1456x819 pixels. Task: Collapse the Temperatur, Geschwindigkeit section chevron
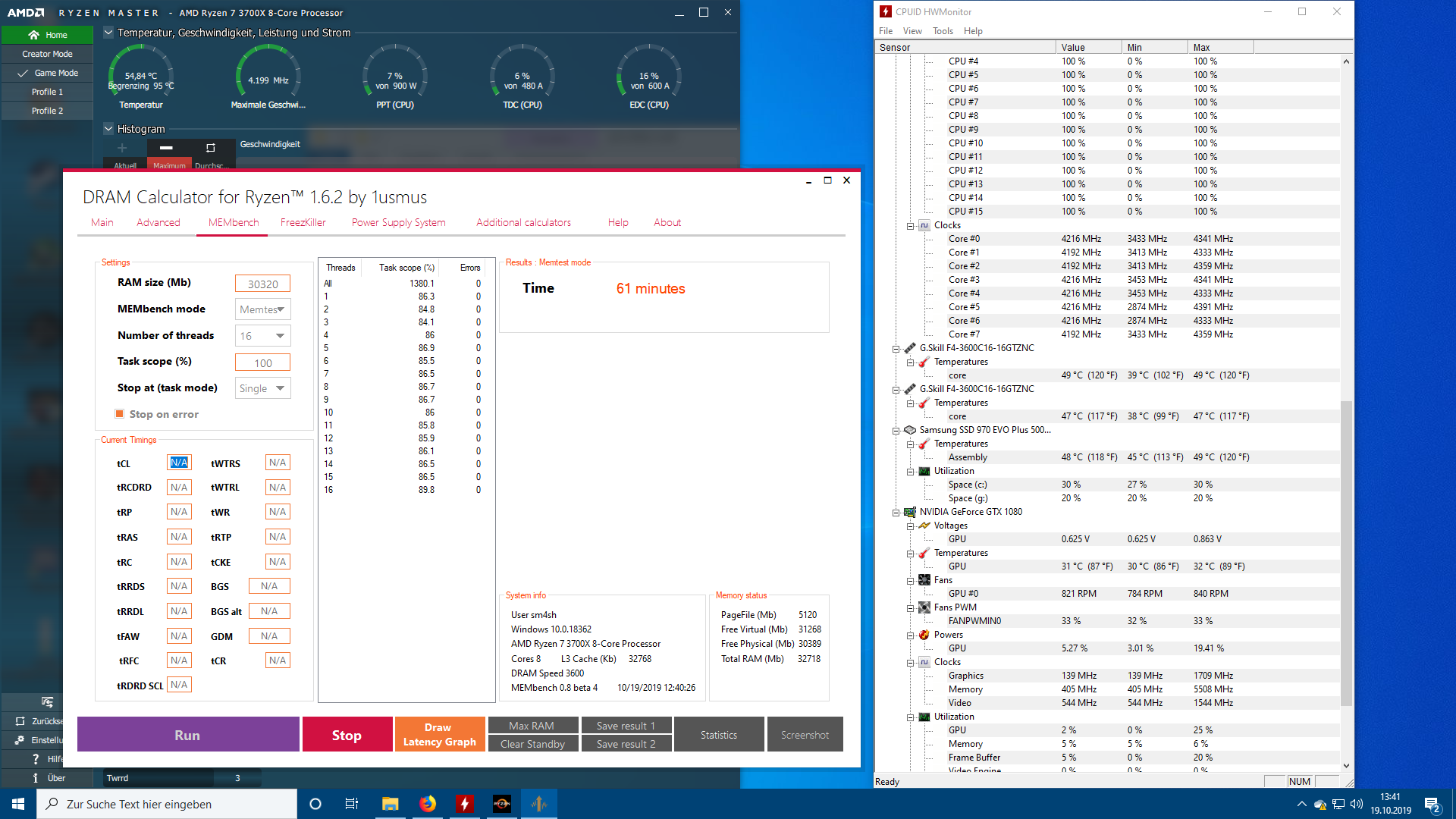point(108,33)
